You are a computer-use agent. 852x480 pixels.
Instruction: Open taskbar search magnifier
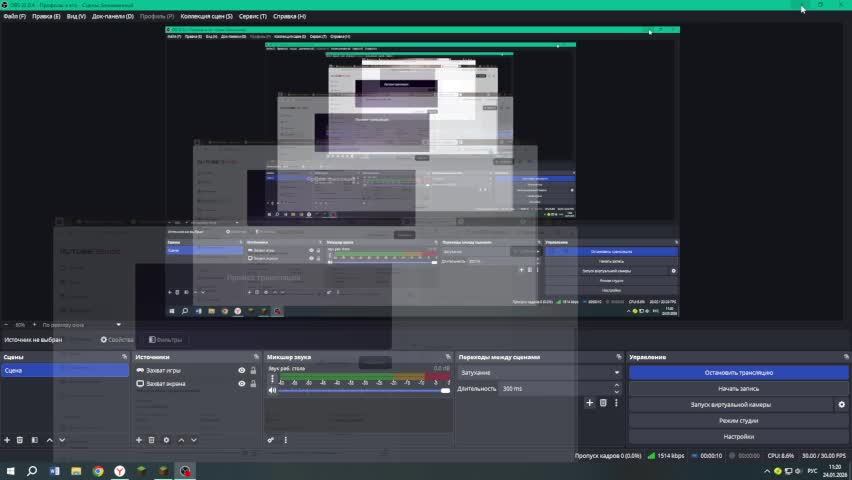[x=32, y=471]
